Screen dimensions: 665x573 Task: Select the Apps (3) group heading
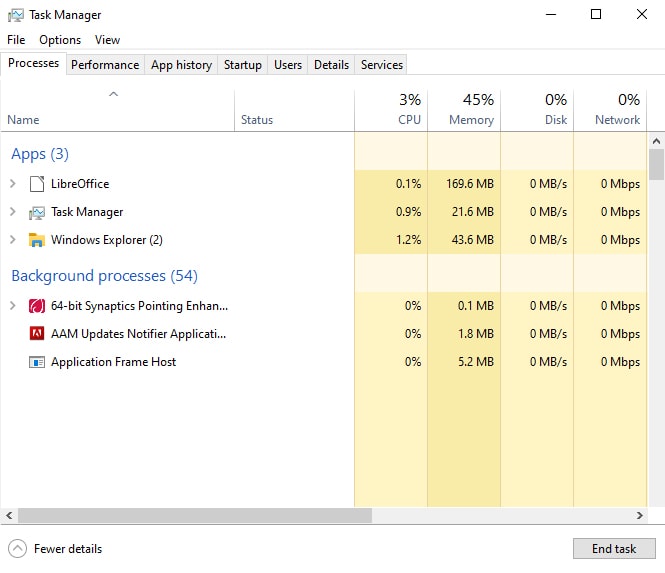coord(40,154)
